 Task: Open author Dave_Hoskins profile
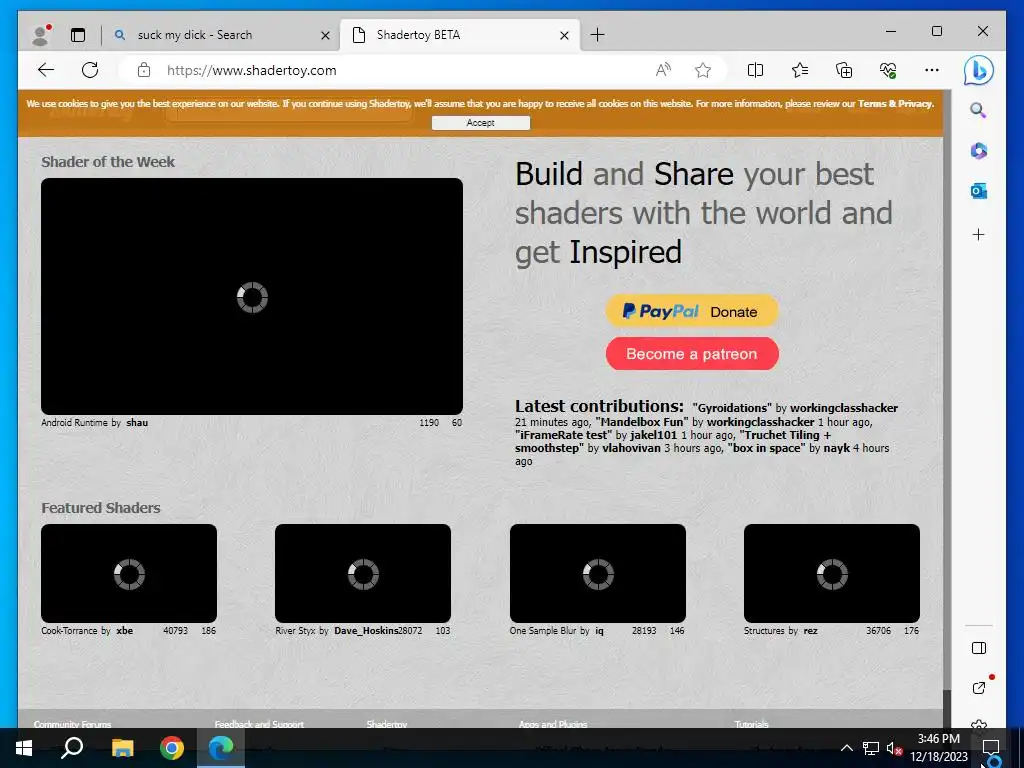[366, 631]
